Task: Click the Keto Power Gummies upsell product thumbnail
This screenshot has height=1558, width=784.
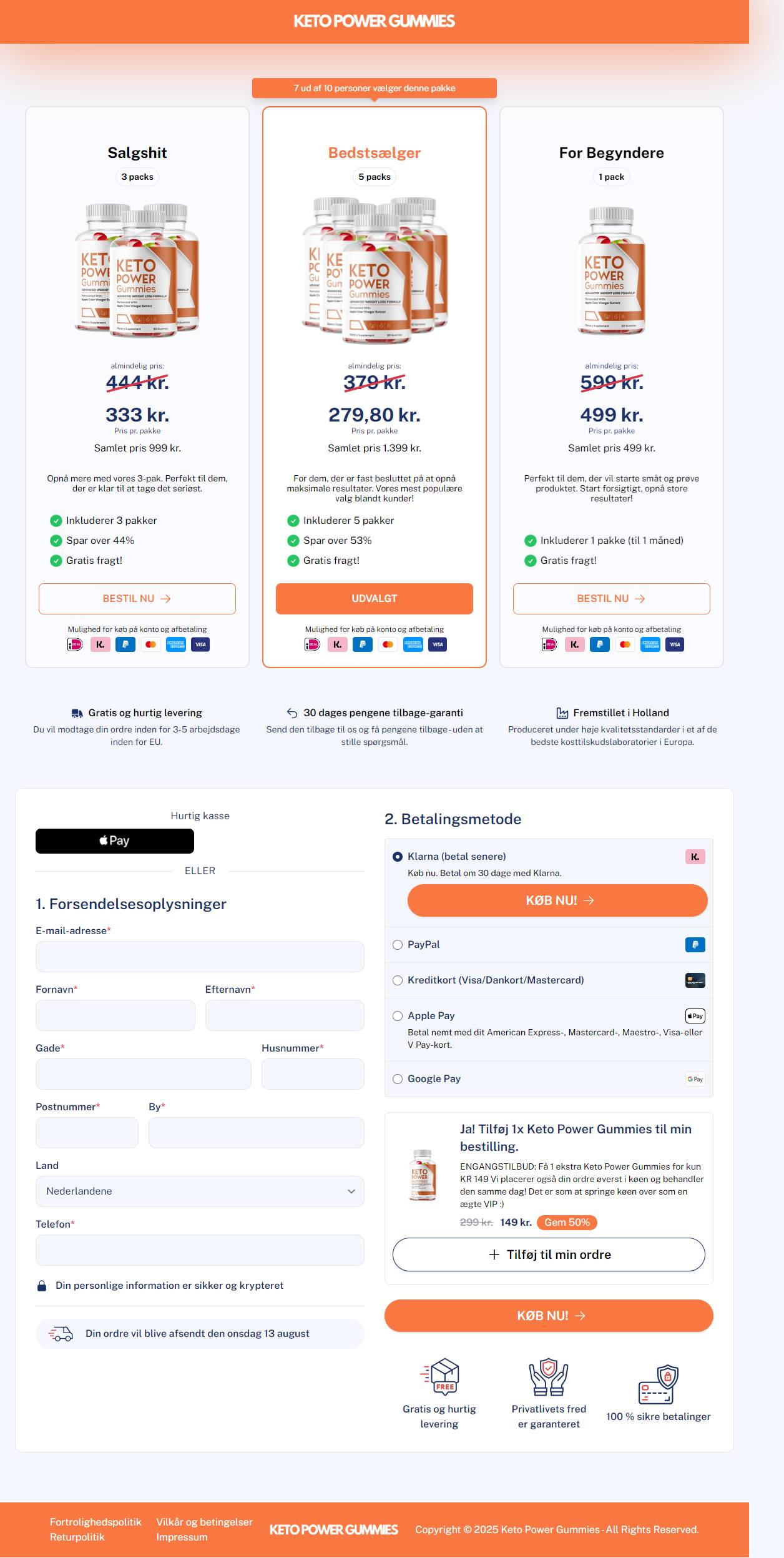Action: tap(423, 1175)
